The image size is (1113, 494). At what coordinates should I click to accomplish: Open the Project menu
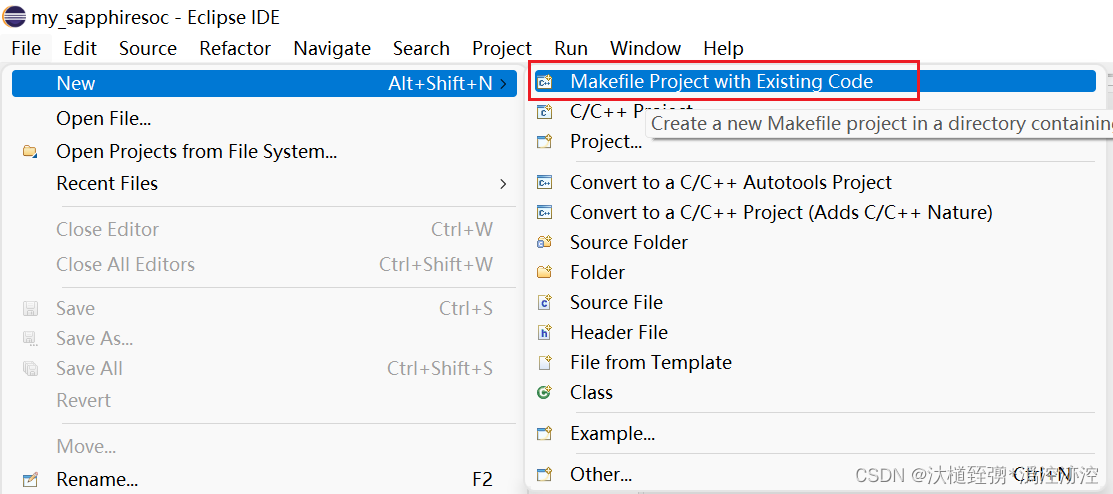(502, 48)
